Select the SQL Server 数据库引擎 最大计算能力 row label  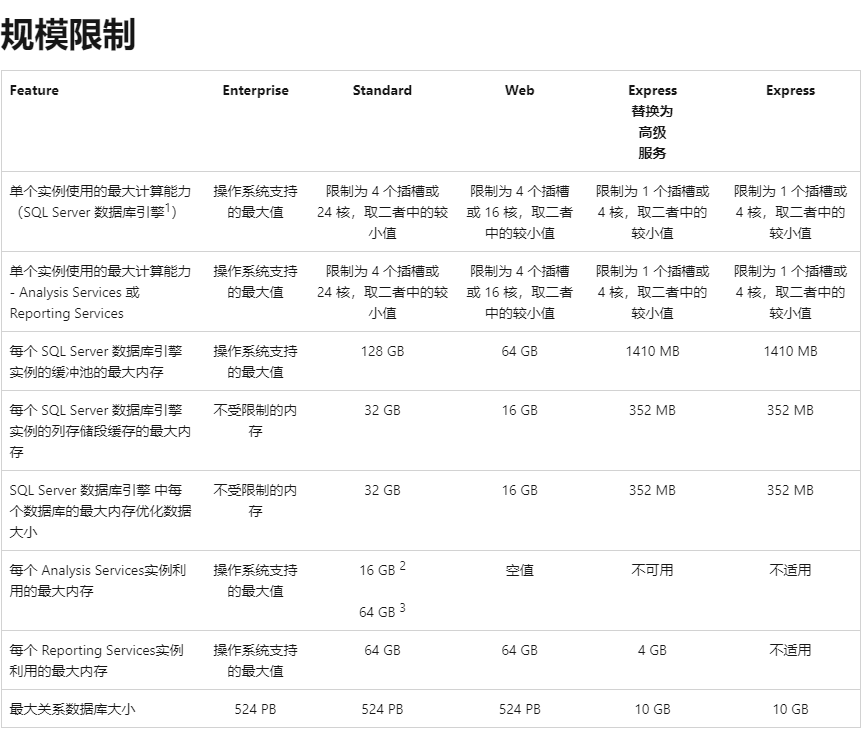[100, 202]
